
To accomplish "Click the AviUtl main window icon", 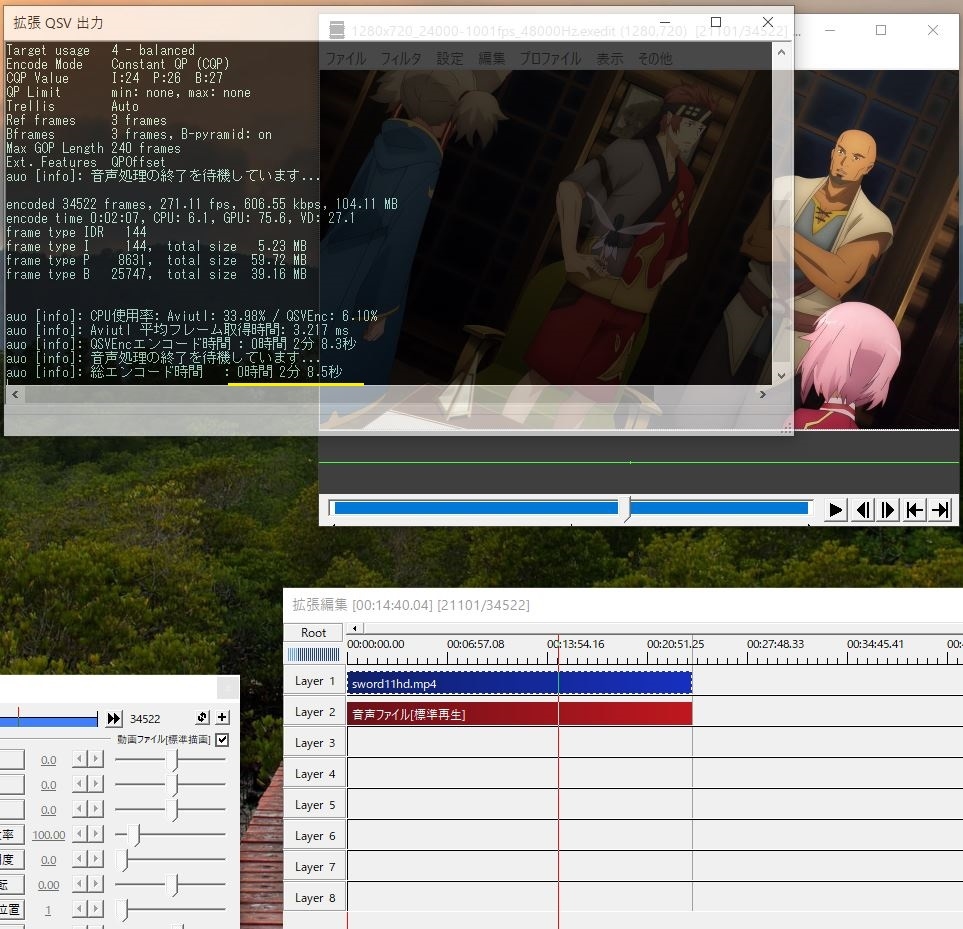I will point(337,29).
